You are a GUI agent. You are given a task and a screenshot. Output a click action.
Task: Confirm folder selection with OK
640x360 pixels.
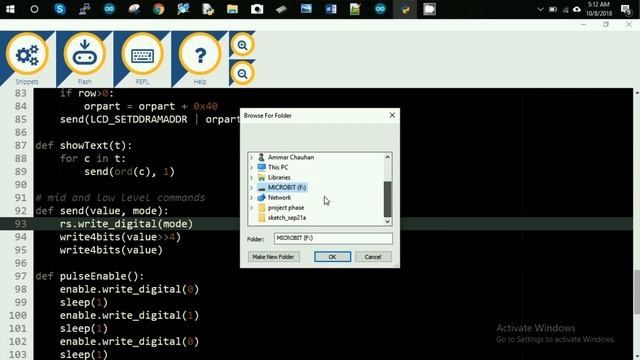(x=332, y=257)
